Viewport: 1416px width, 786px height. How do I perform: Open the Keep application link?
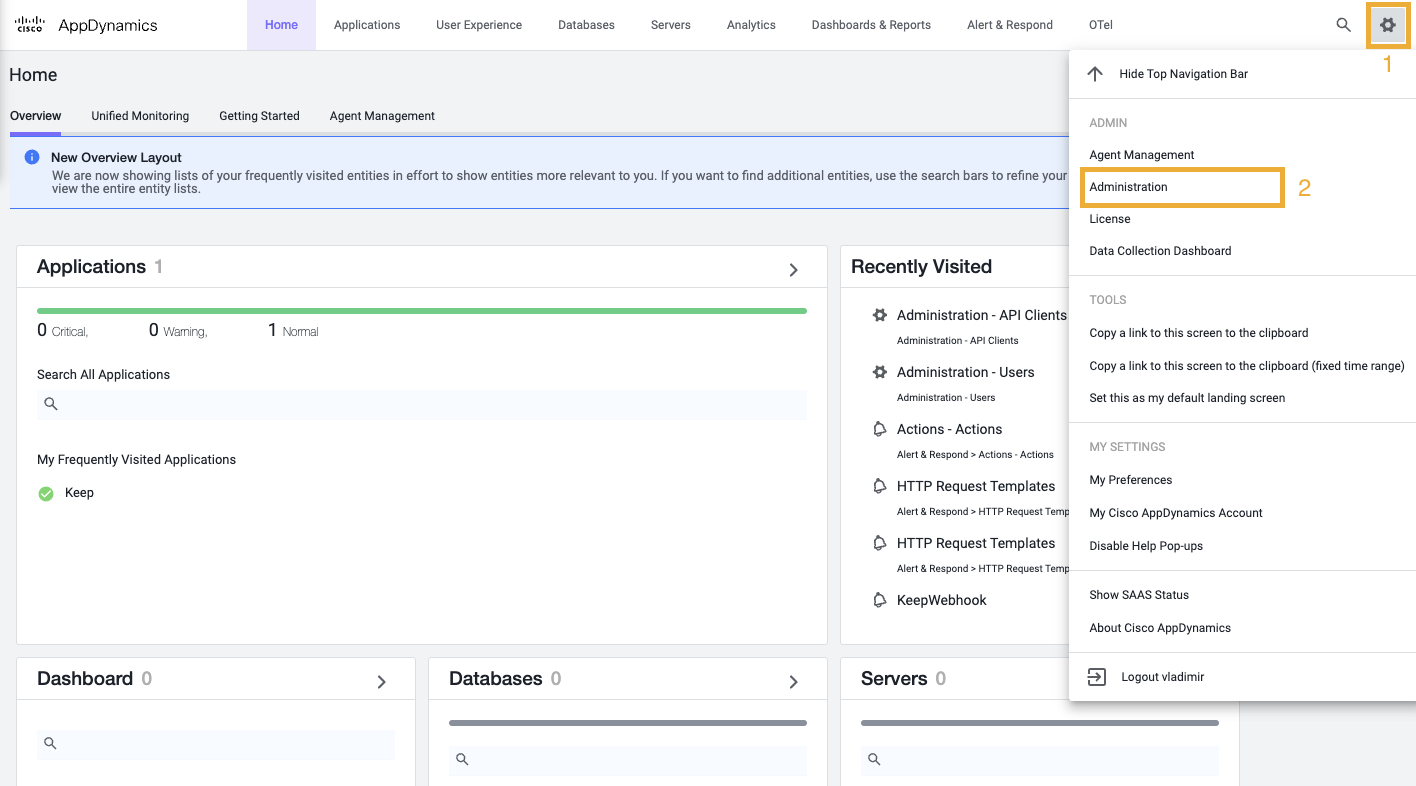click(x=79, y=493)
